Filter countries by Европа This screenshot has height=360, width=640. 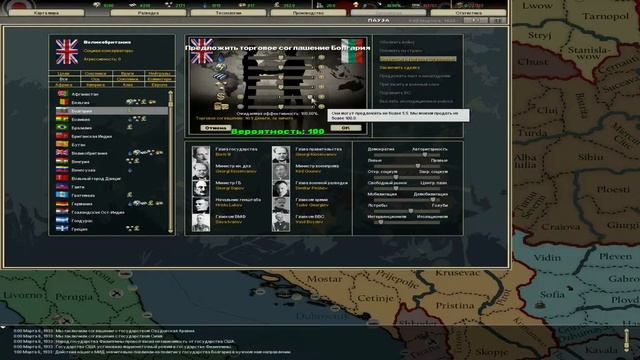[159, 85]
